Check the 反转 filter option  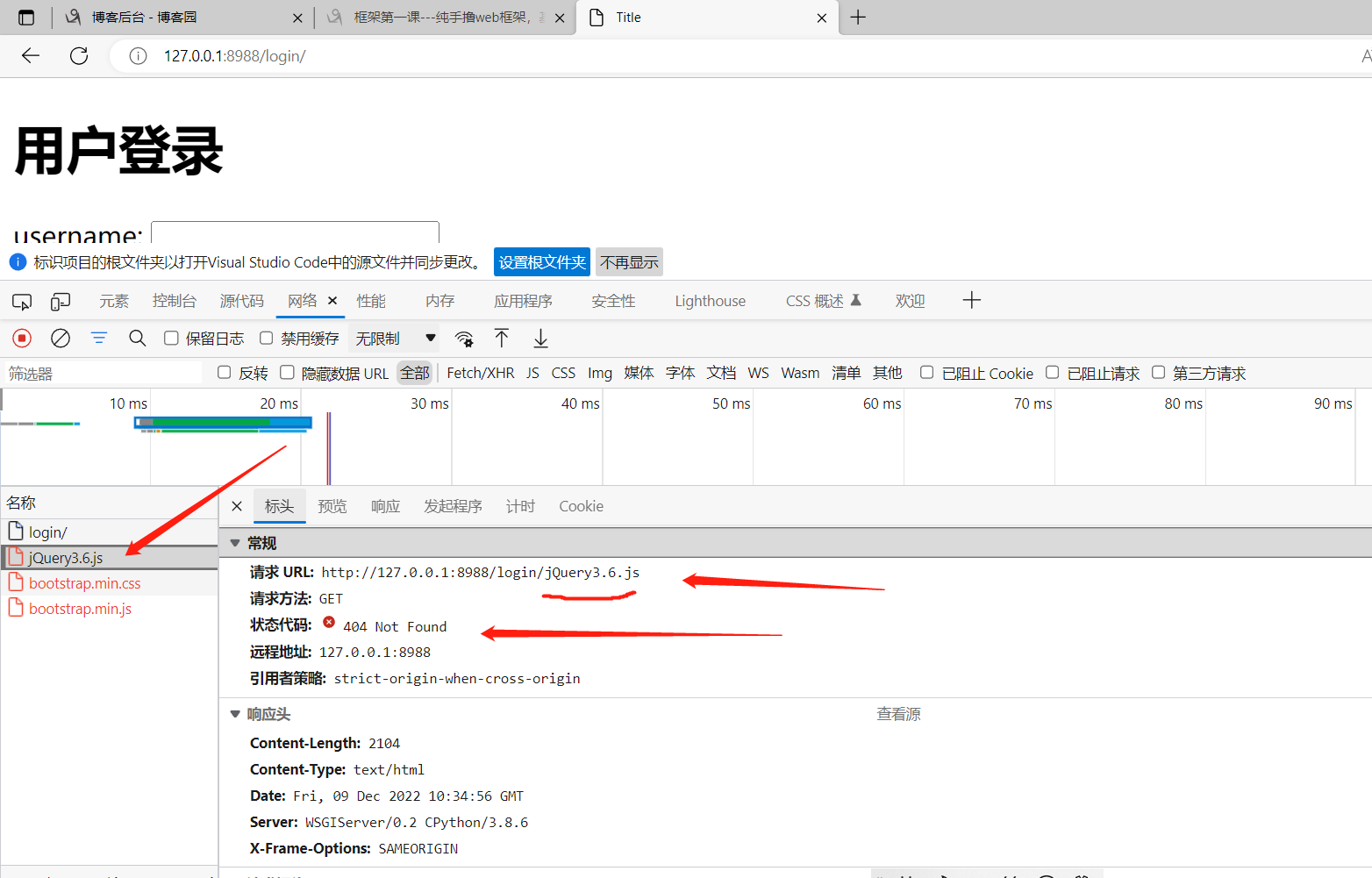225,373
